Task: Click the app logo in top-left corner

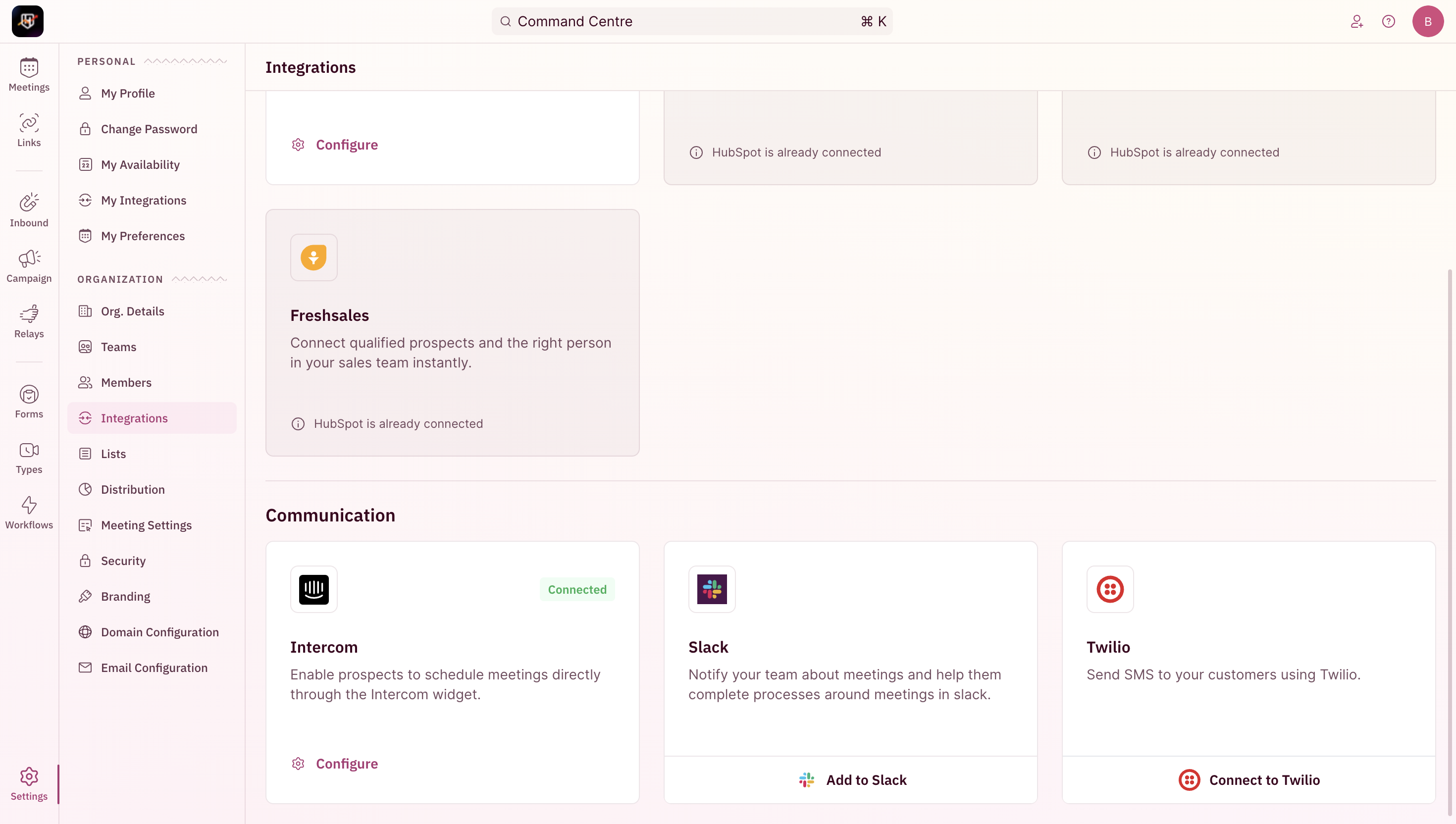Action: [28, 21]
